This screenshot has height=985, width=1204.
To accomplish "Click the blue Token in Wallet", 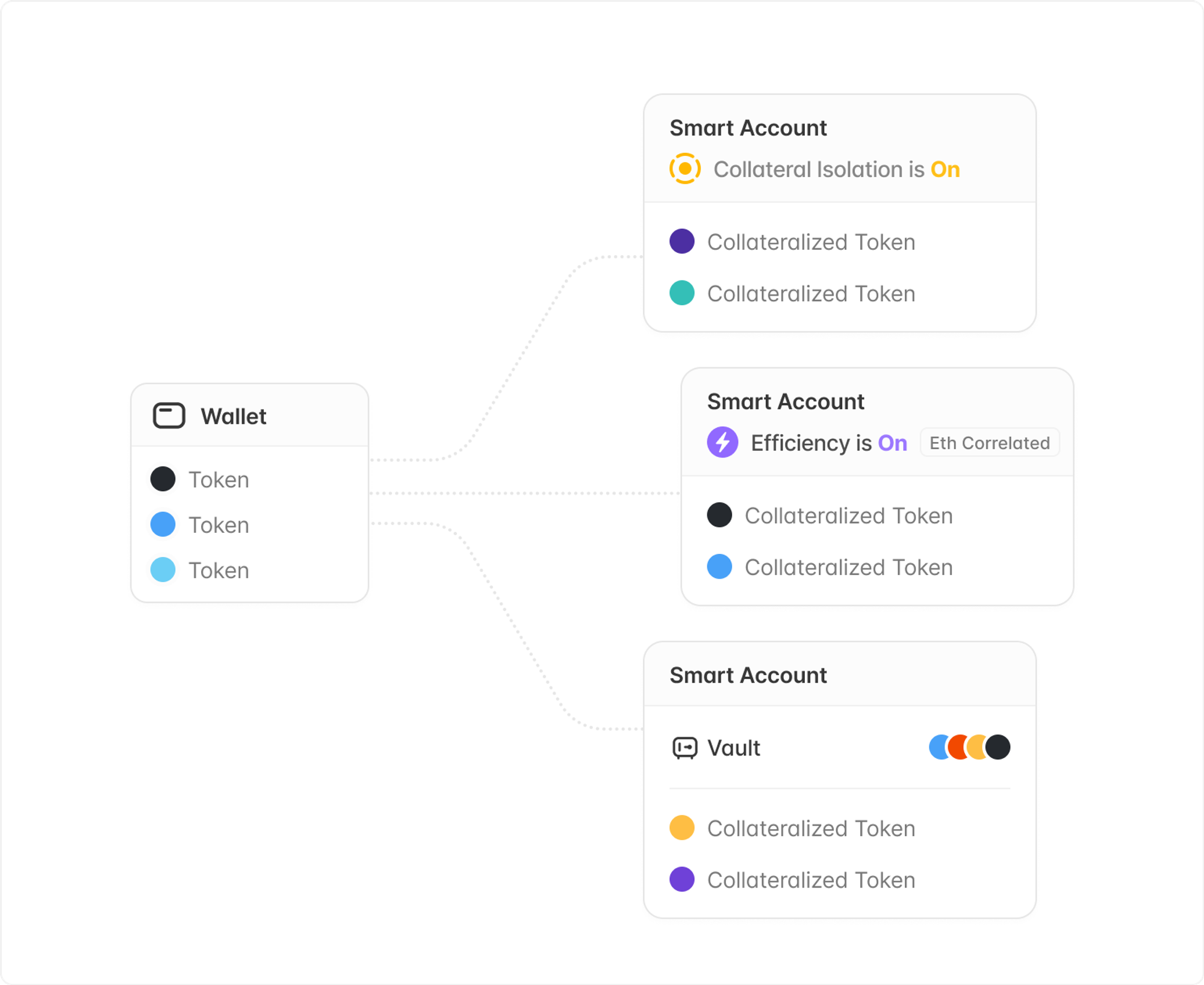I will point(219,525).
